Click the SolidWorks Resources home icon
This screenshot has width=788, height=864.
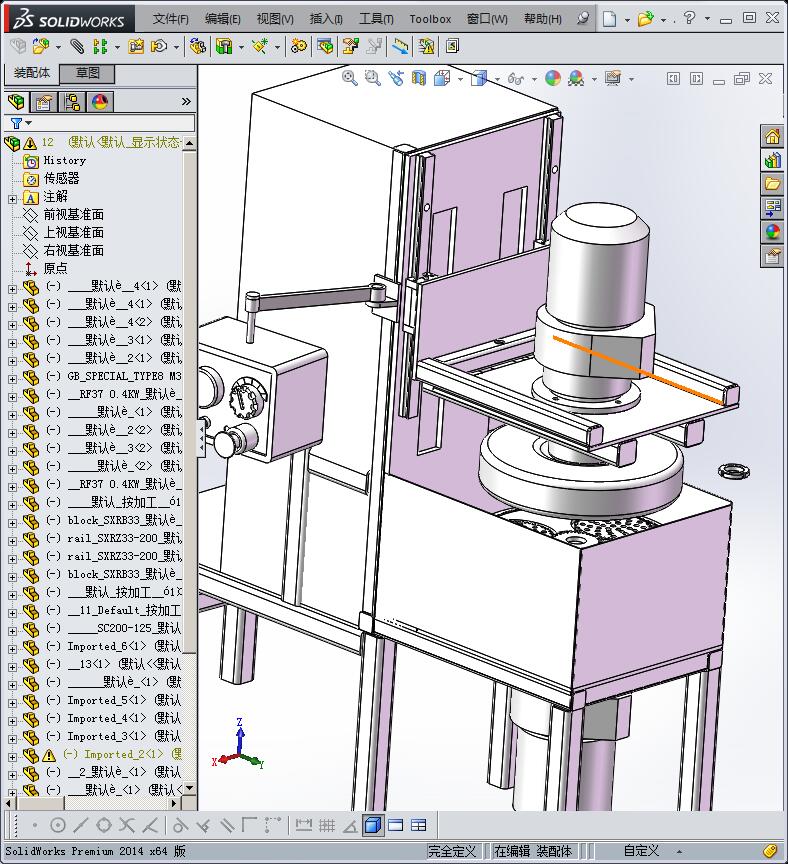click(x=773, y=136)
